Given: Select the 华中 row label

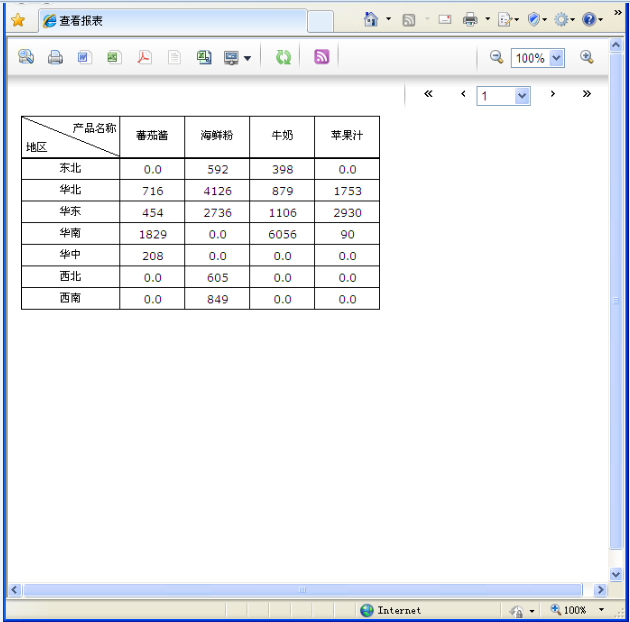Looking at the screenshot, I should (x=70, y=256).
